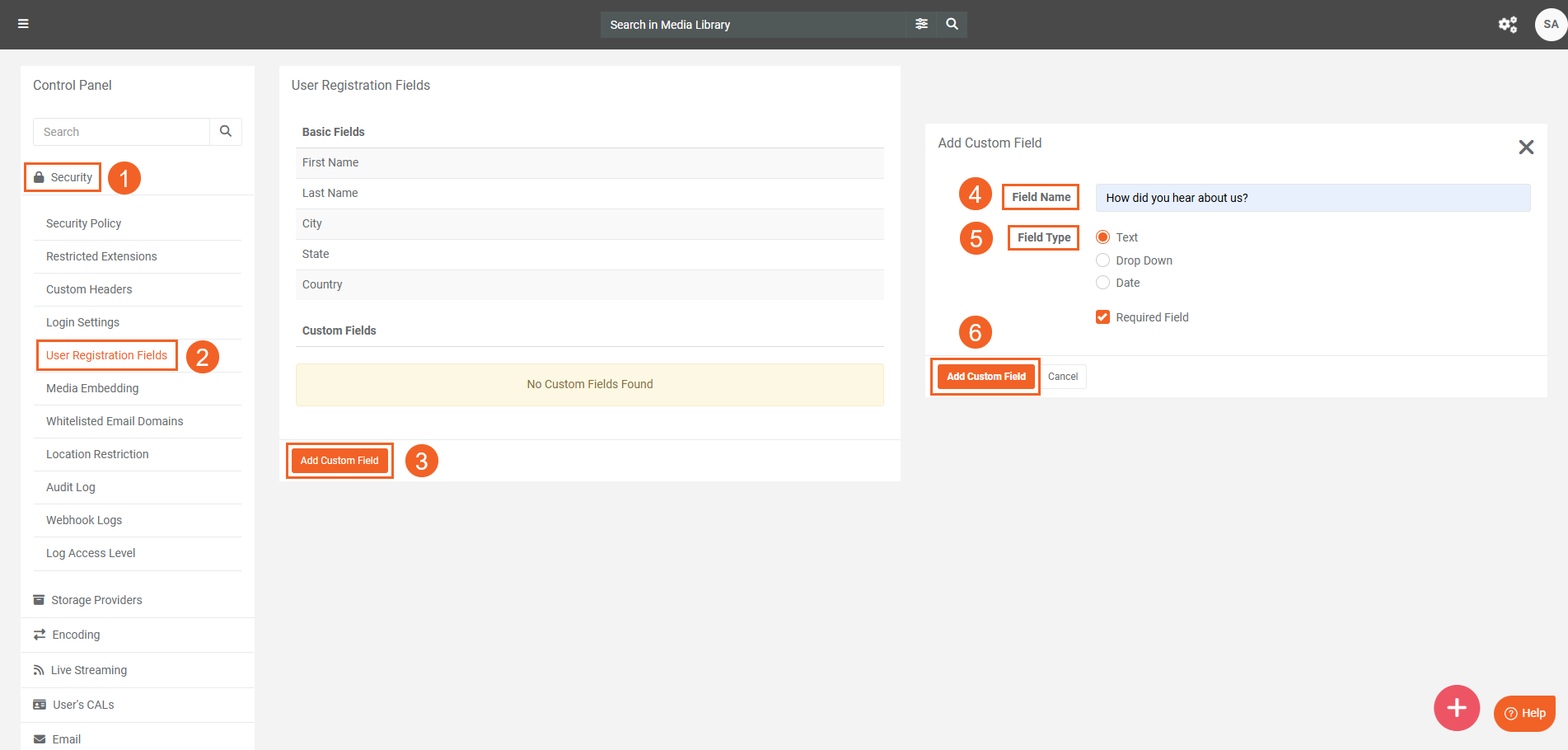Open the SA user avatar menu
This screenshot has width=1568, height=750.
tap(1550, 25)
